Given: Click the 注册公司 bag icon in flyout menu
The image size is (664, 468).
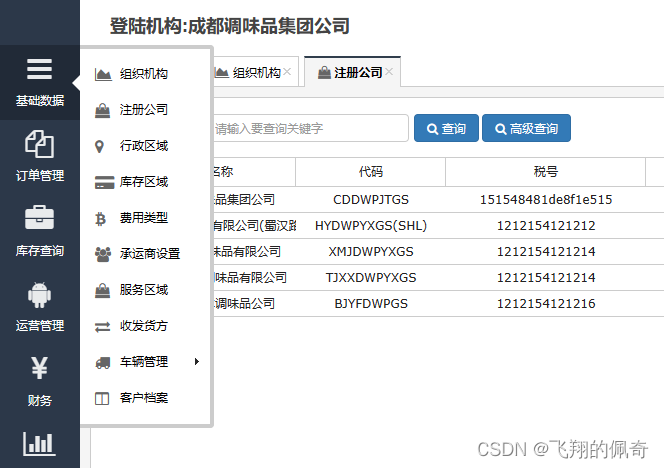Looking at the screenshot, I should (x=102, y=110).
